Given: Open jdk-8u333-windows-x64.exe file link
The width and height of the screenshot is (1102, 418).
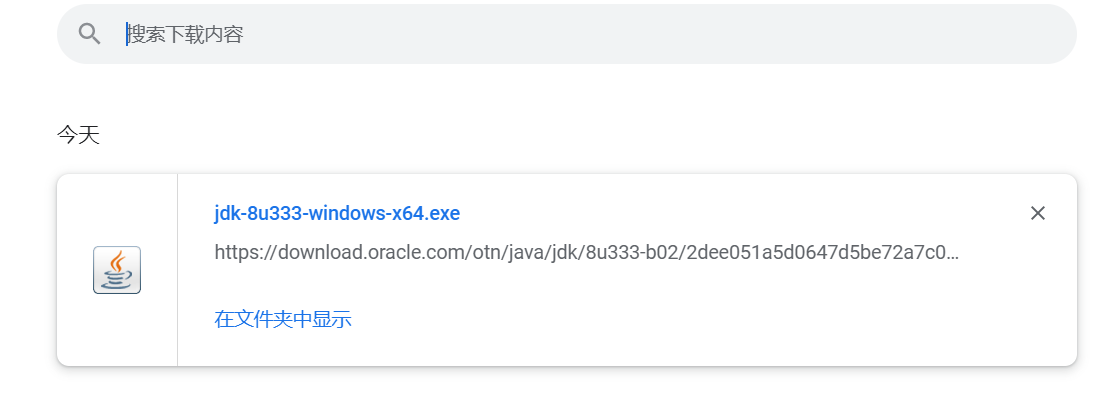Looking at the screenshot, I should (x=337, y=213).
